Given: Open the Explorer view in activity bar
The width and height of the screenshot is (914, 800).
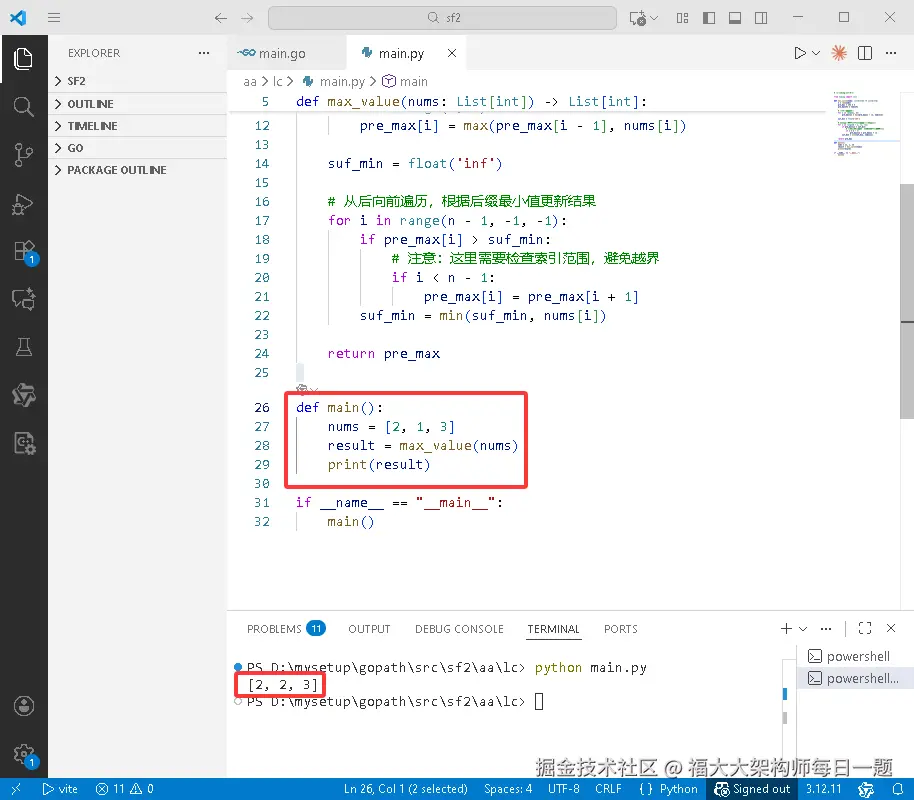Looking at the screenshot, I should click(x=23, y=58).
